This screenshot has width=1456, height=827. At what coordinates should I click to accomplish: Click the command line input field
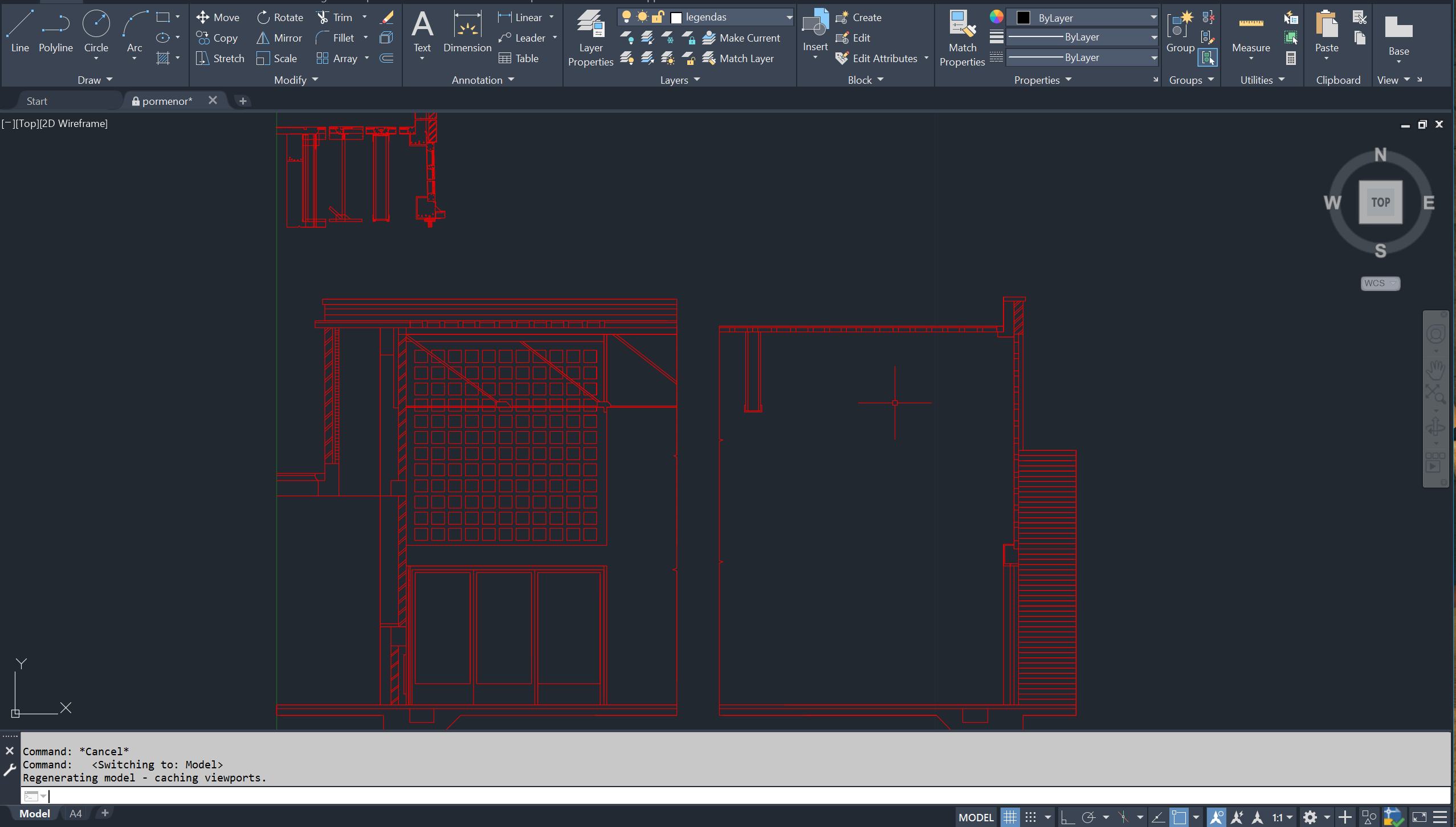click(735, 796)
